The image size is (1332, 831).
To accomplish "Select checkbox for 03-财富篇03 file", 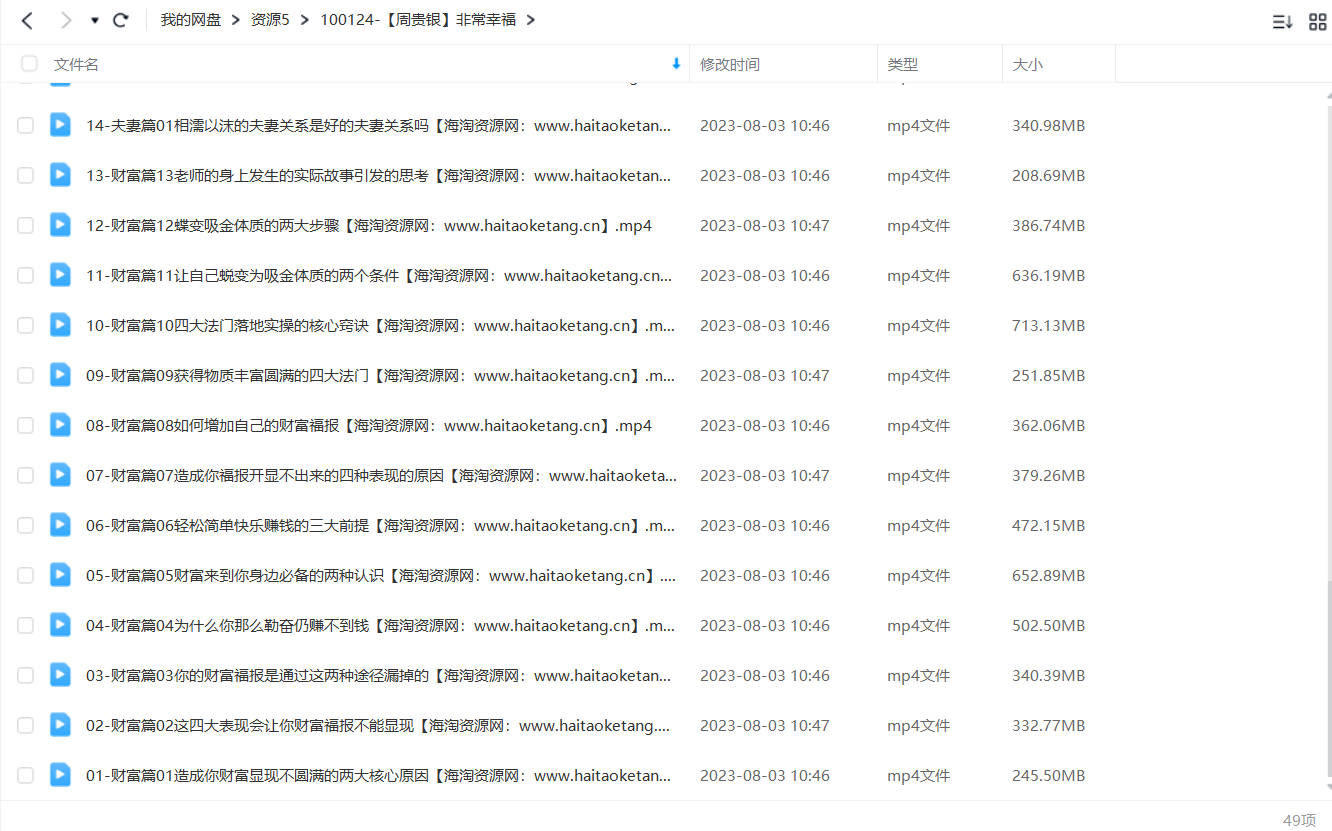I will [25, 675].
